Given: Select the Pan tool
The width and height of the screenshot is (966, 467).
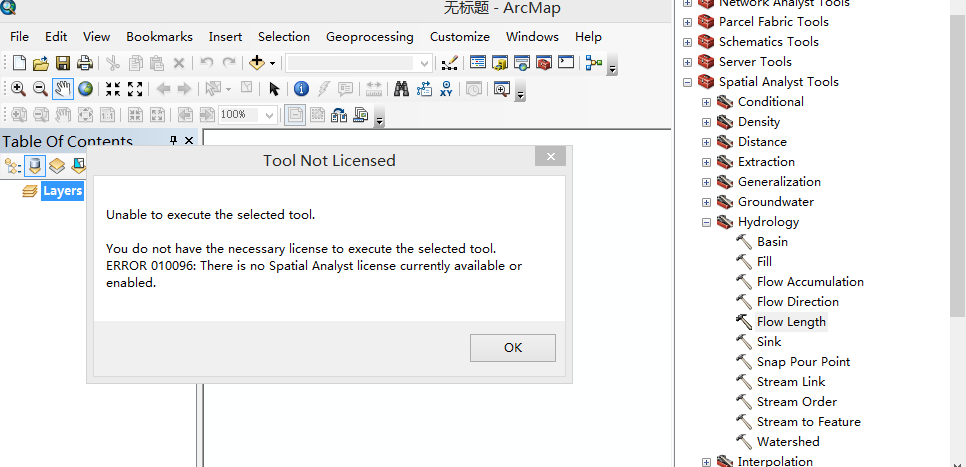Looking at the screenshot, I should click(x=63, y=89).
